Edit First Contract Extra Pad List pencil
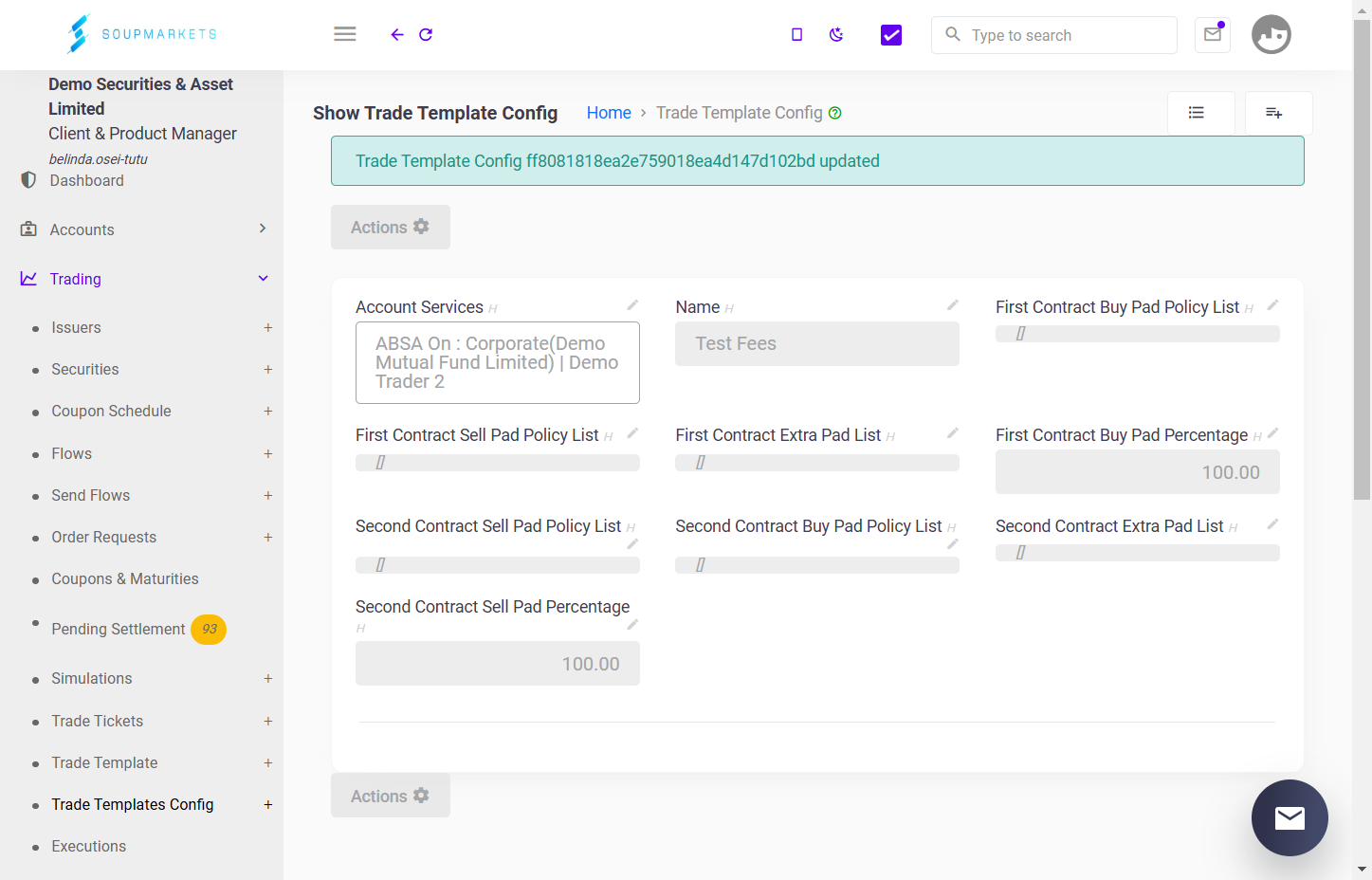 pyautogui.click(x=953, y=433)
